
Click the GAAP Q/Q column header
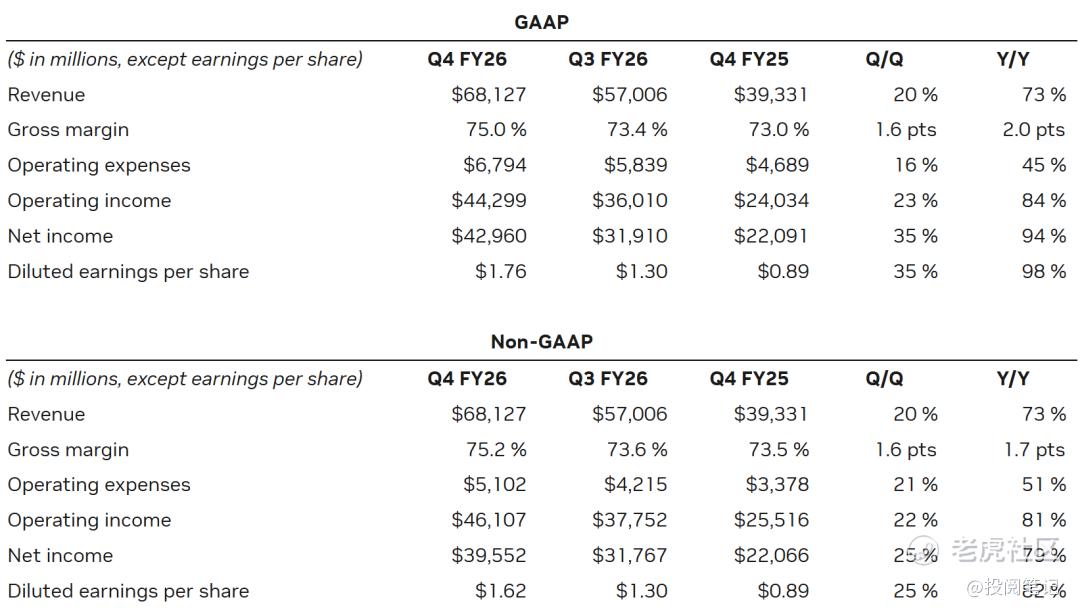(884, 59)
